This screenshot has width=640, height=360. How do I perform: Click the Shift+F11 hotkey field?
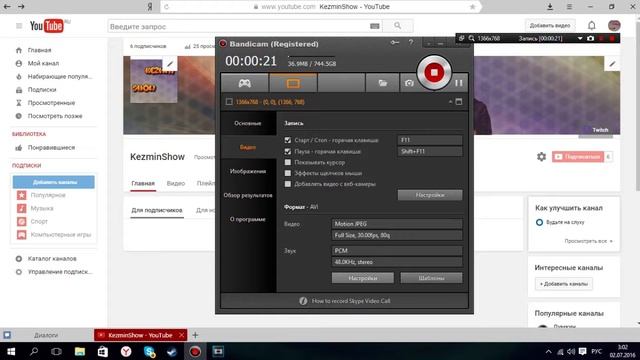pyautogui.click(x=430, y=151)
